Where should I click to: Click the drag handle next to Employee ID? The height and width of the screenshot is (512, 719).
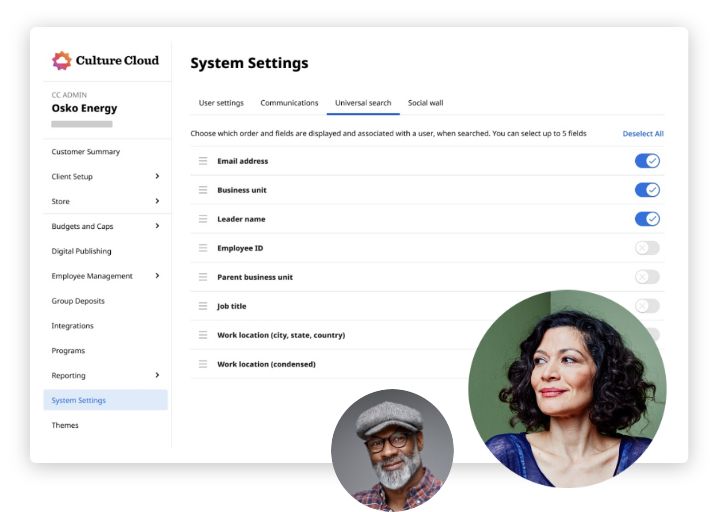203,248
